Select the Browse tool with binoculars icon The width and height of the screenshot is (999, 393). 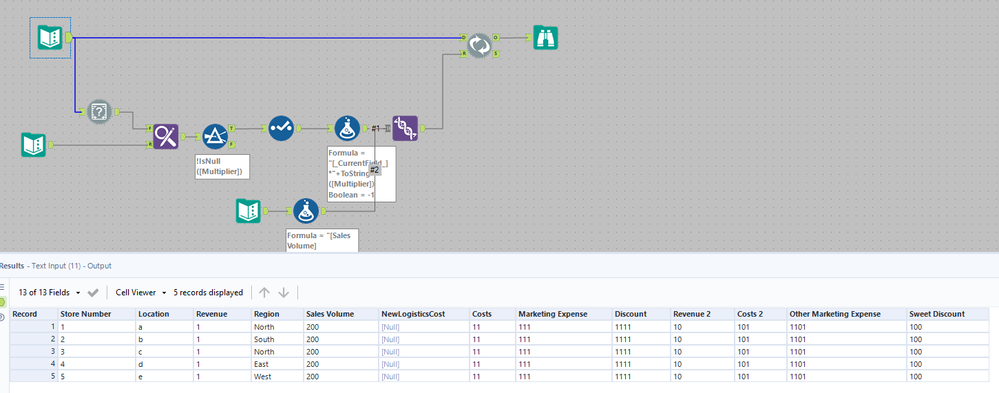(x=545, y=38)
